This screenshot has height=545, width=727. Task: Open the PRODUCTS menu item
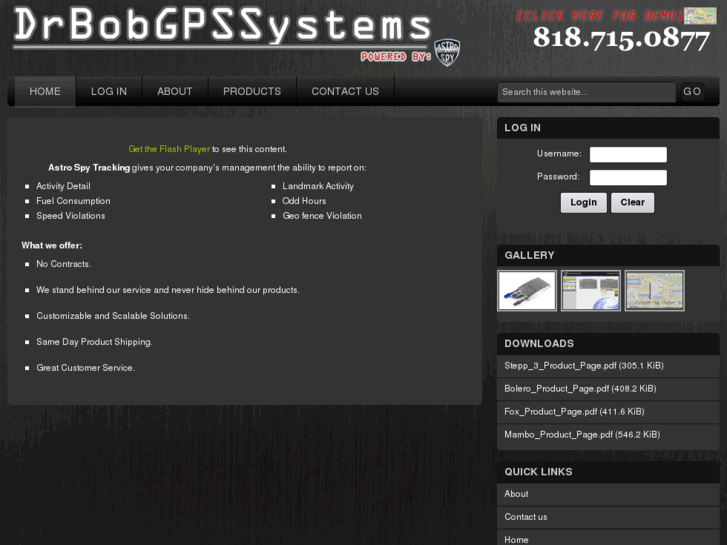(252, 91)
